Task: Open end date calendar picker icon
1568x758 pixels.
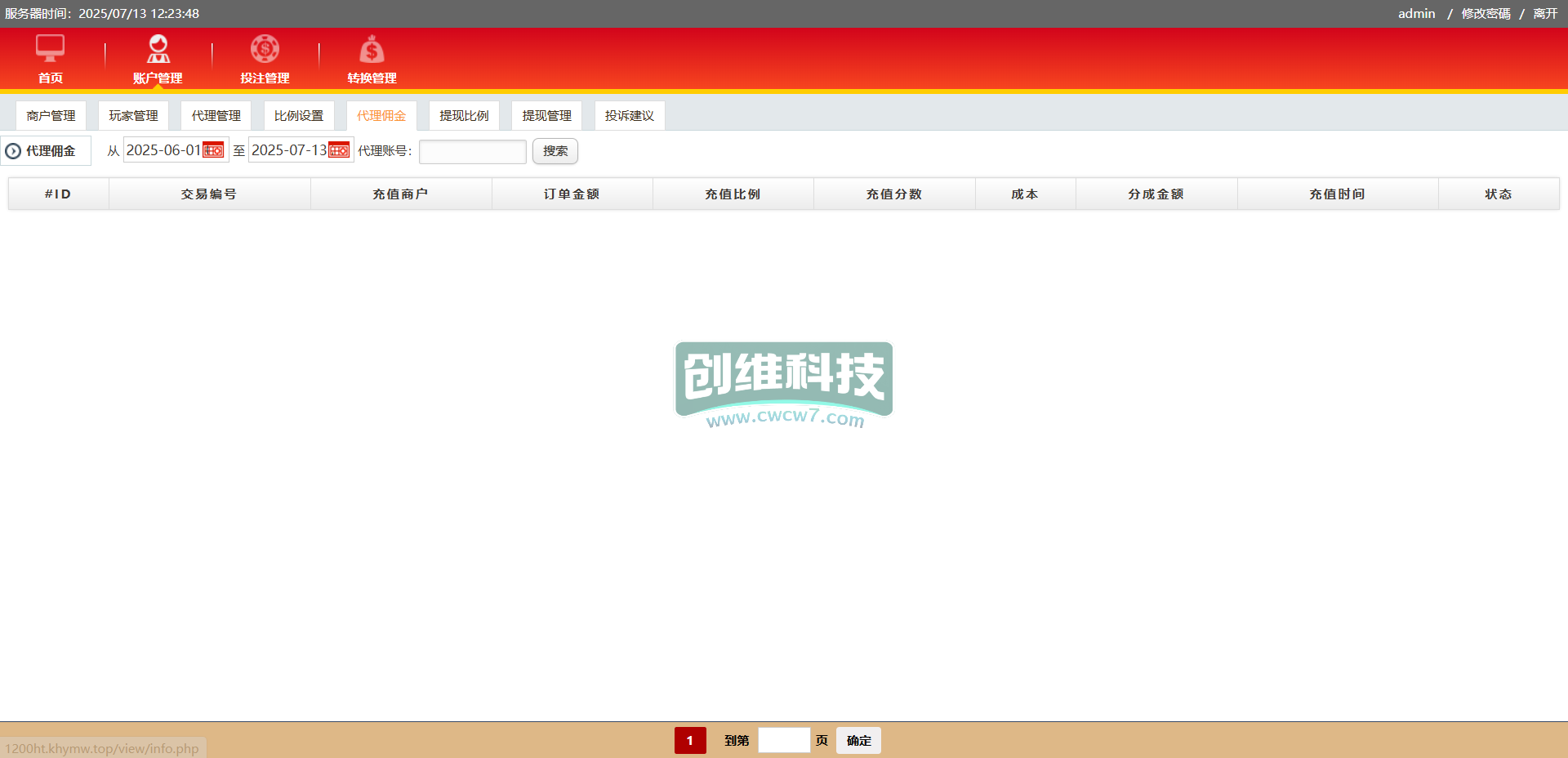Action: tap(339, 150)
